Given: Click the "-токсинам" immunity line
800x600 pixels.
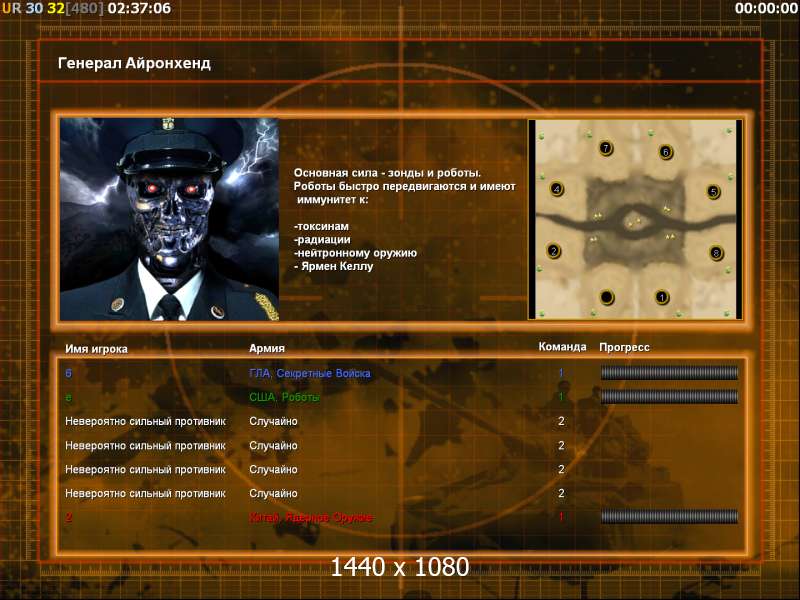Looking at the screenshot, I should [x=321, y=226].
